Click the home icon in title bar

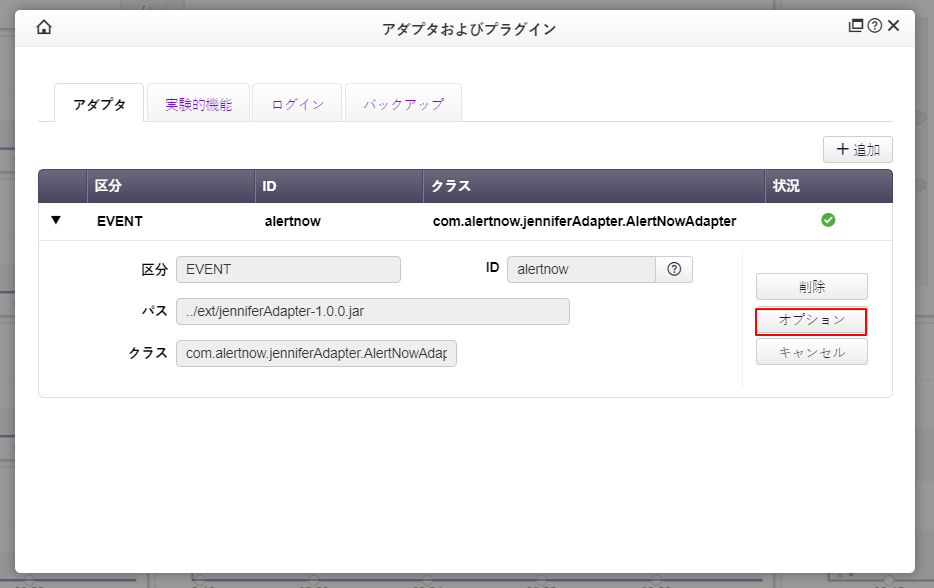(44, 28)
